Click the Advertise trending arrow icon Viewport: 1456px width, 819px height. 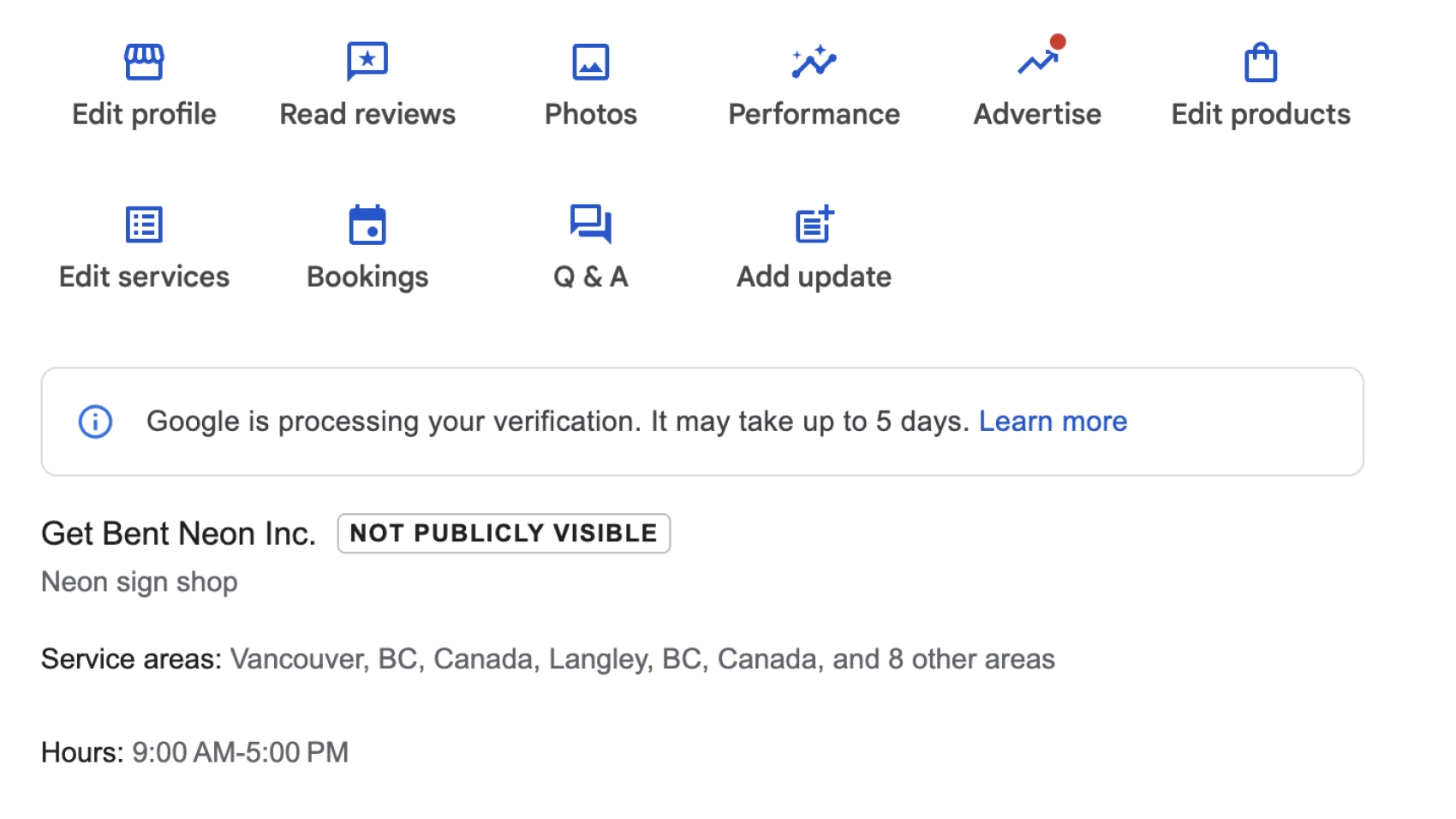pos(1037,62)
